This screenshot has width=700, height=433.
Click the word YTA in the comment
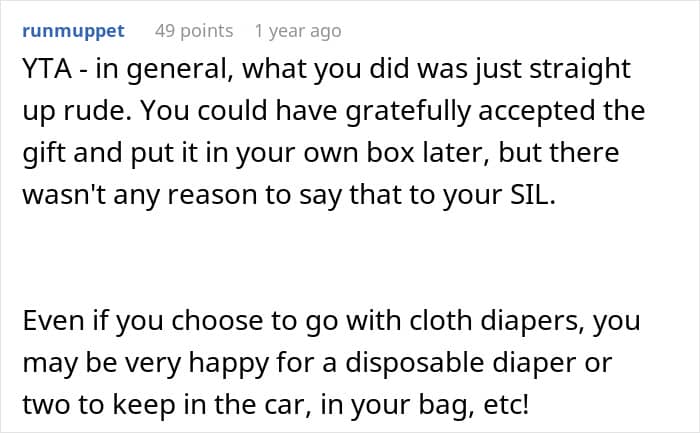pyautogui.click(x=43, y=70)
